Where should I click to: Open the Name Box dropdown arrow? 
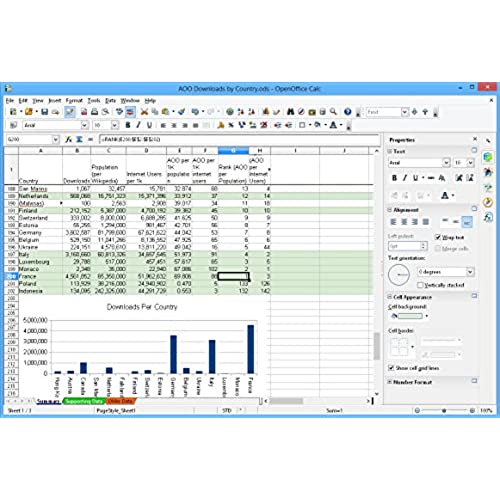pos(56,139)
